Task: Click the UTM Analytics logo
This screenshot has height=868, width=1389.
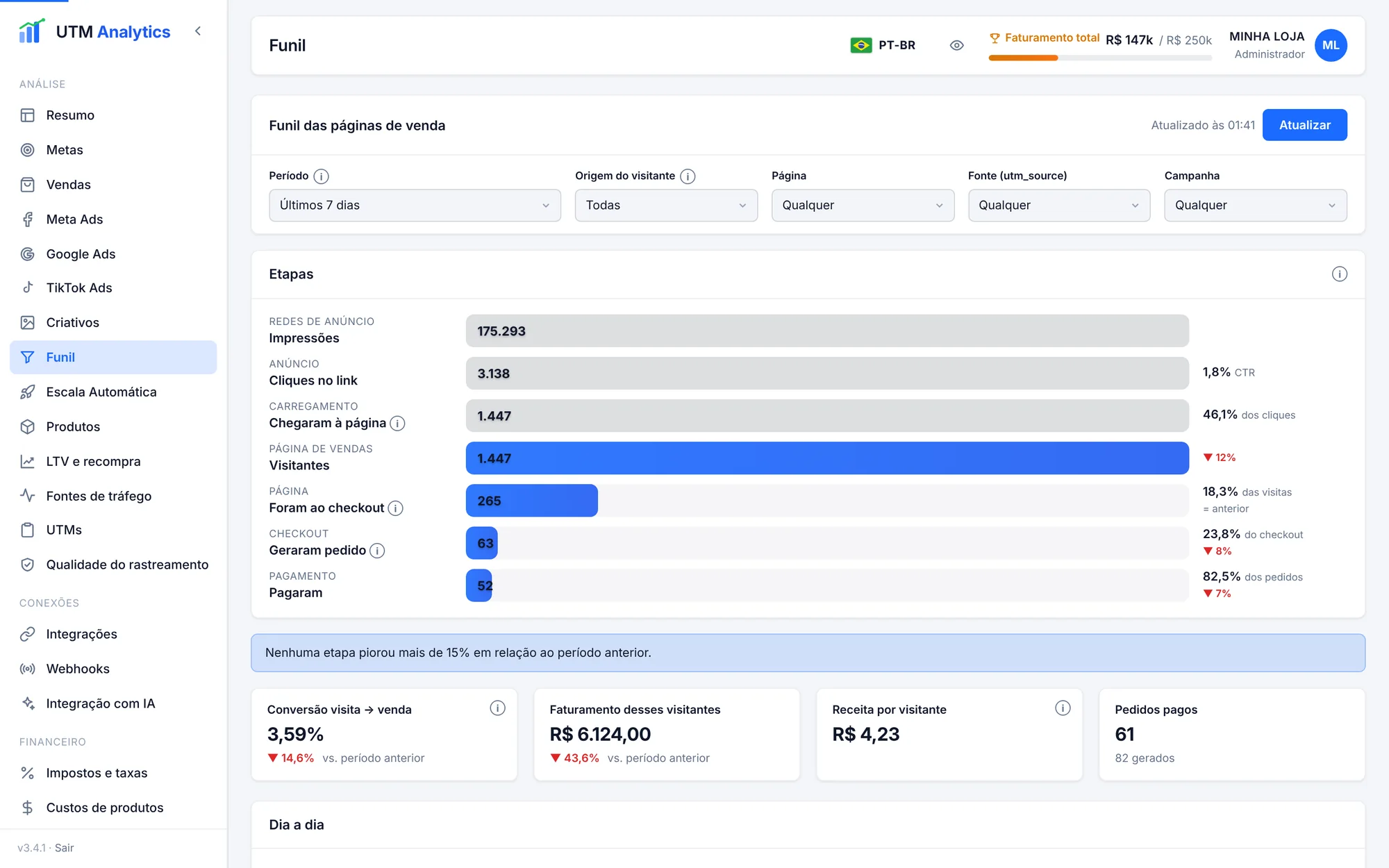Action: 94,31
